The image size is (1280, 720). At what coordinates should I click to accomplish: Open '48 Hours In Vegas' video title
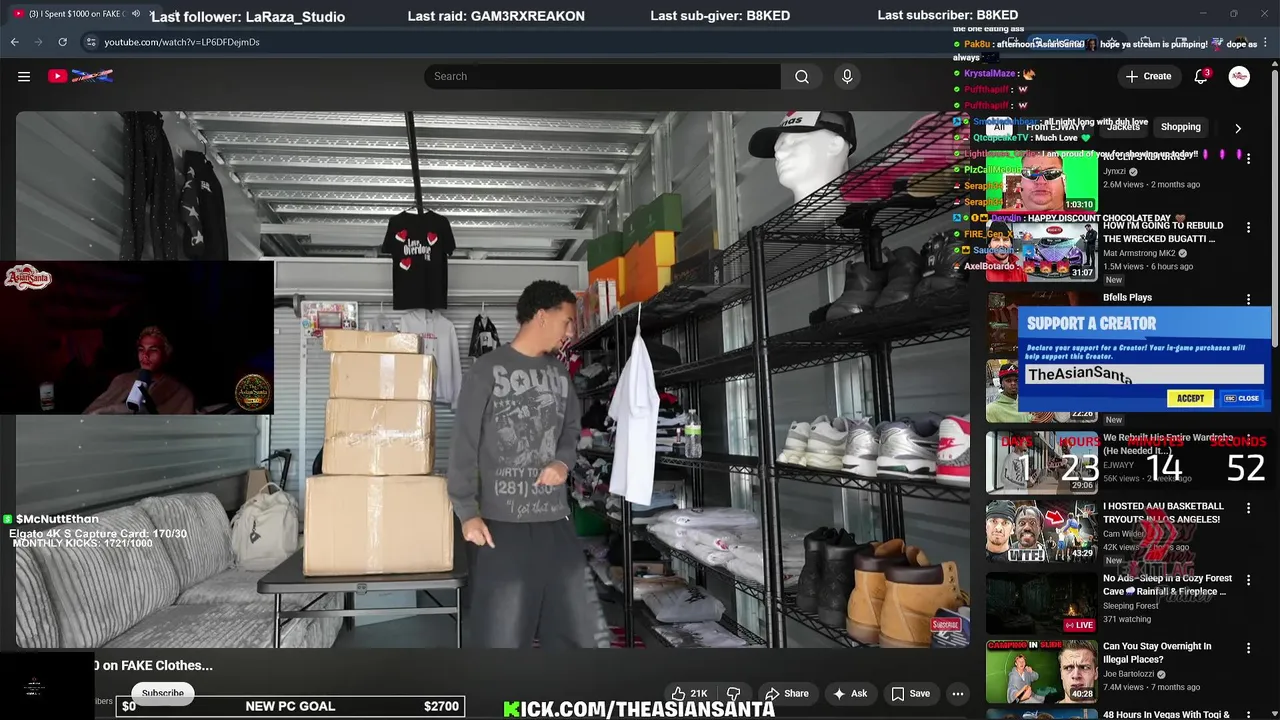pos(1166,714)
